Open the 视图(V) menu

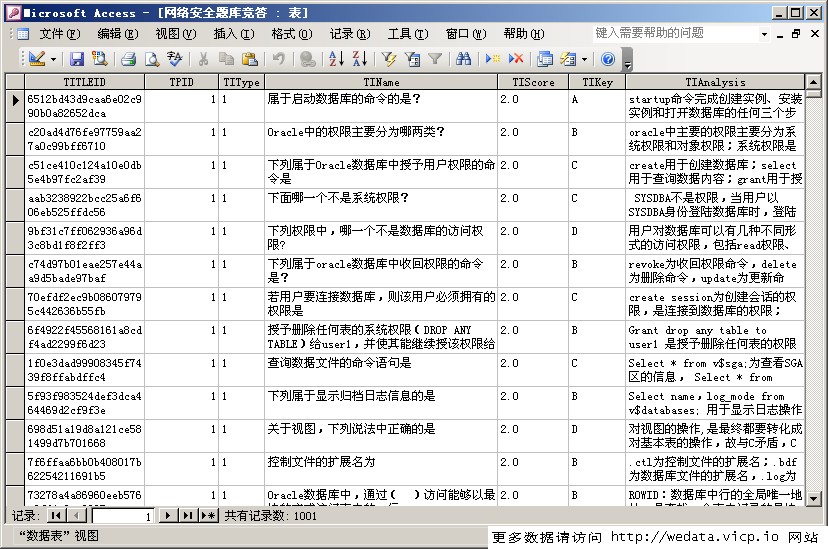[x=176, y=34]
